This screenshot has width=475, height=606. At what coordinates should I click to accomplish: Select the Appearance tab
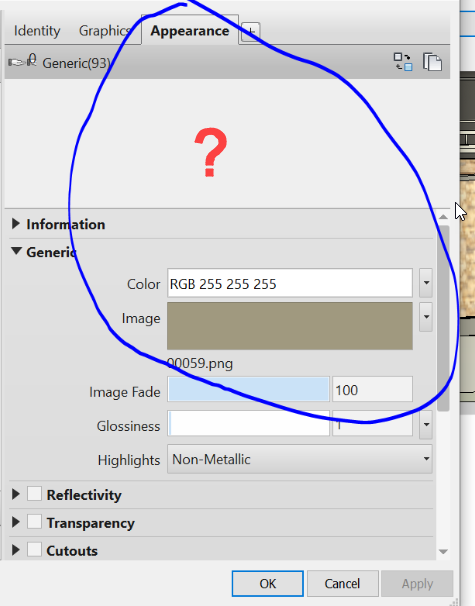tap(190, 31)
